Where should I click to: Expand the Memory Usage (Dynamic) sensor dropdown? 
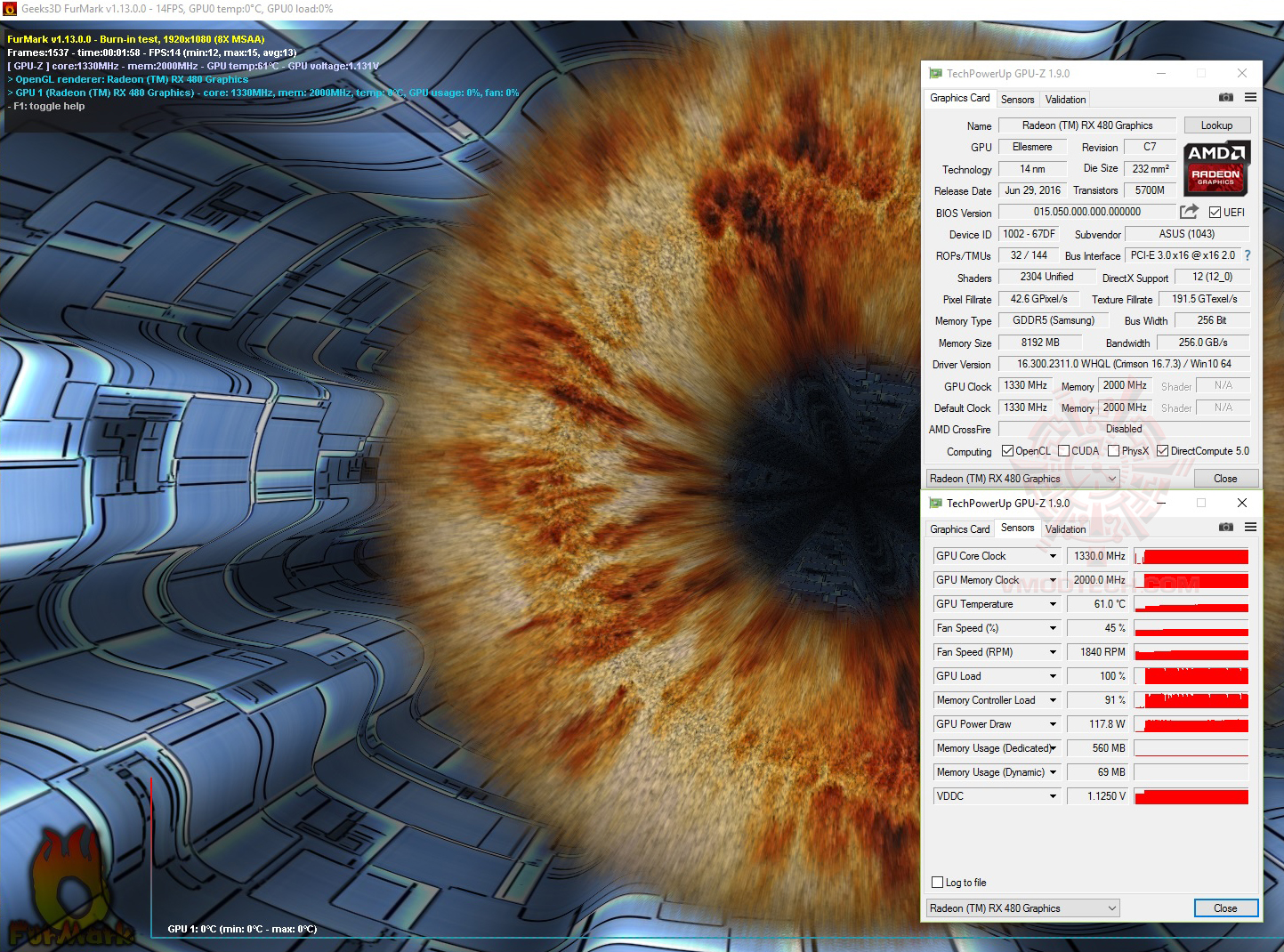[x=1053, y=772]
